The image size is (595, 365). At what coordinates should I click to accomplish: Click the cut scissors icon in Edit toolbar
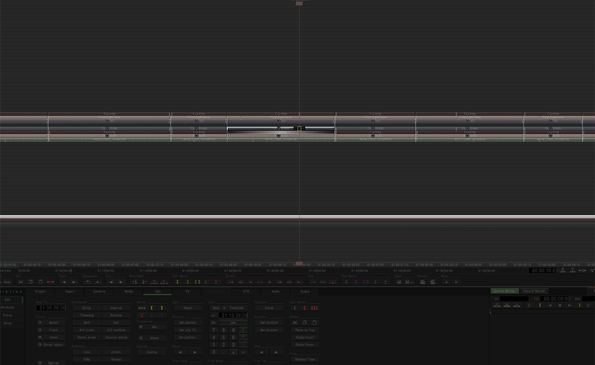tap(21, 282)
